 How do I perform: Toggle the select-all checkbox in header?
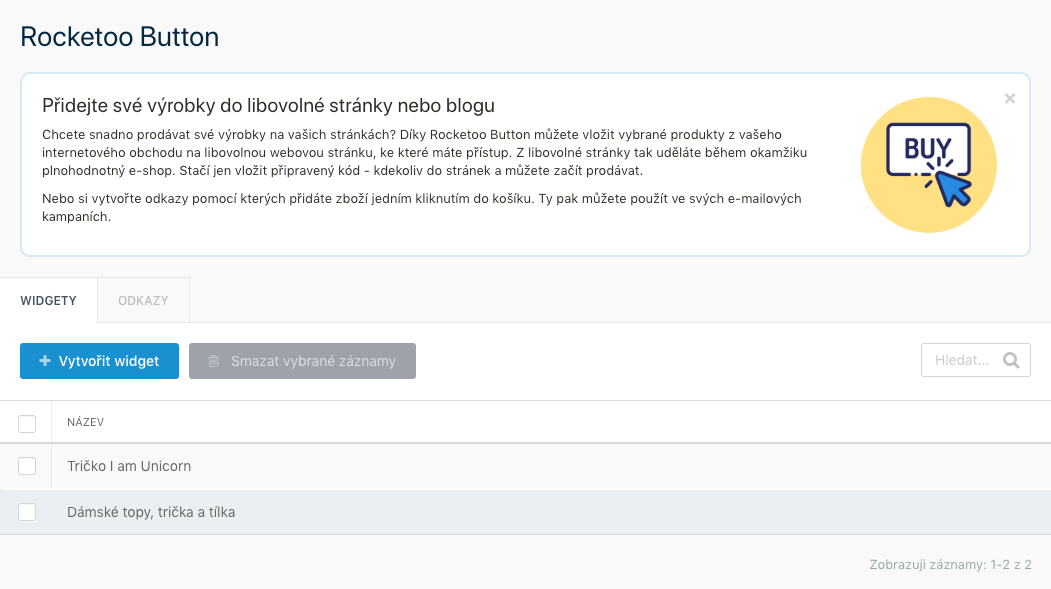[27, 423]
